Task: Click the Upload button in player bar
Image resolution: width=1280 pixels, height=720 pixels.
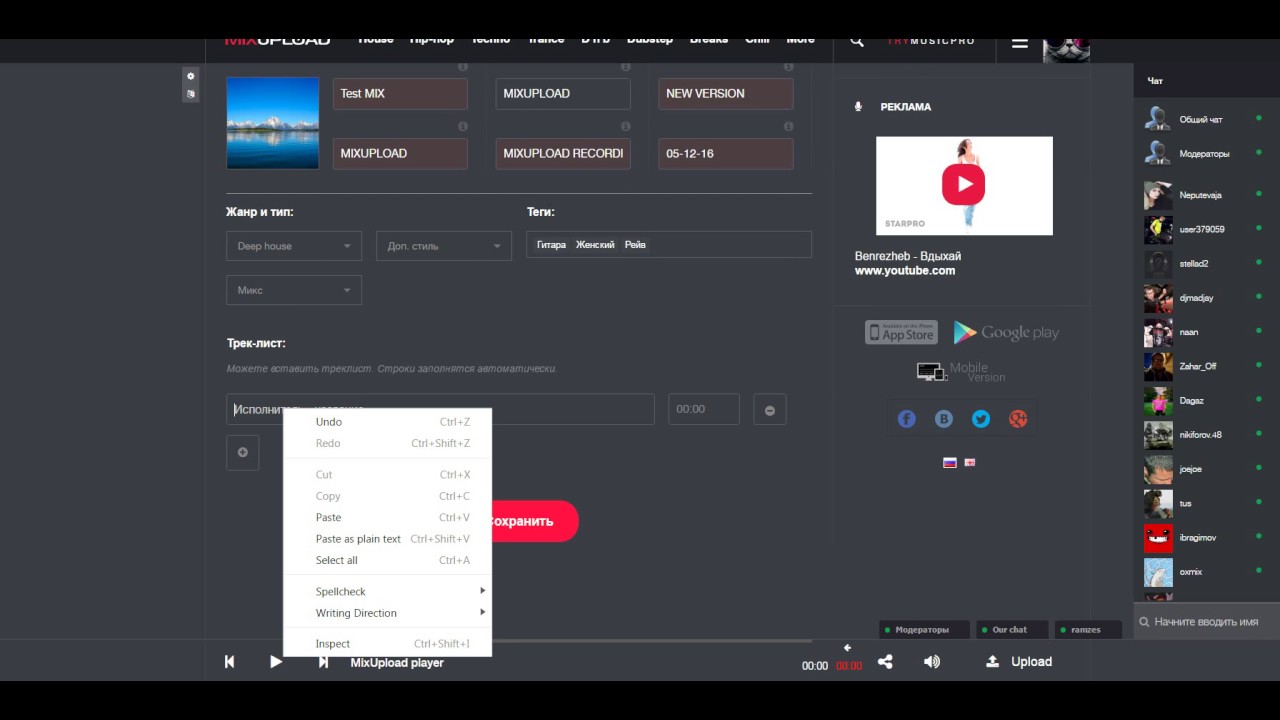Action: (1019, 662)
